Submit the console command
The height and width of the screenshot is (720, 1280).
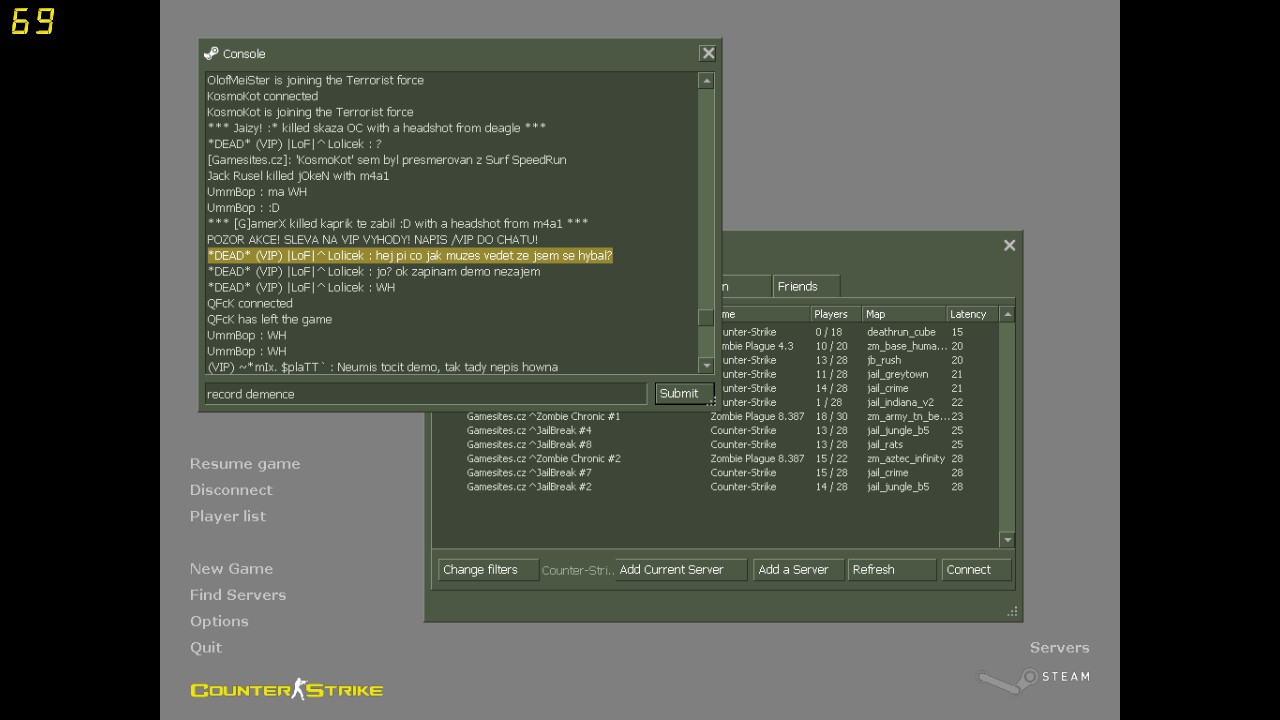684,393
